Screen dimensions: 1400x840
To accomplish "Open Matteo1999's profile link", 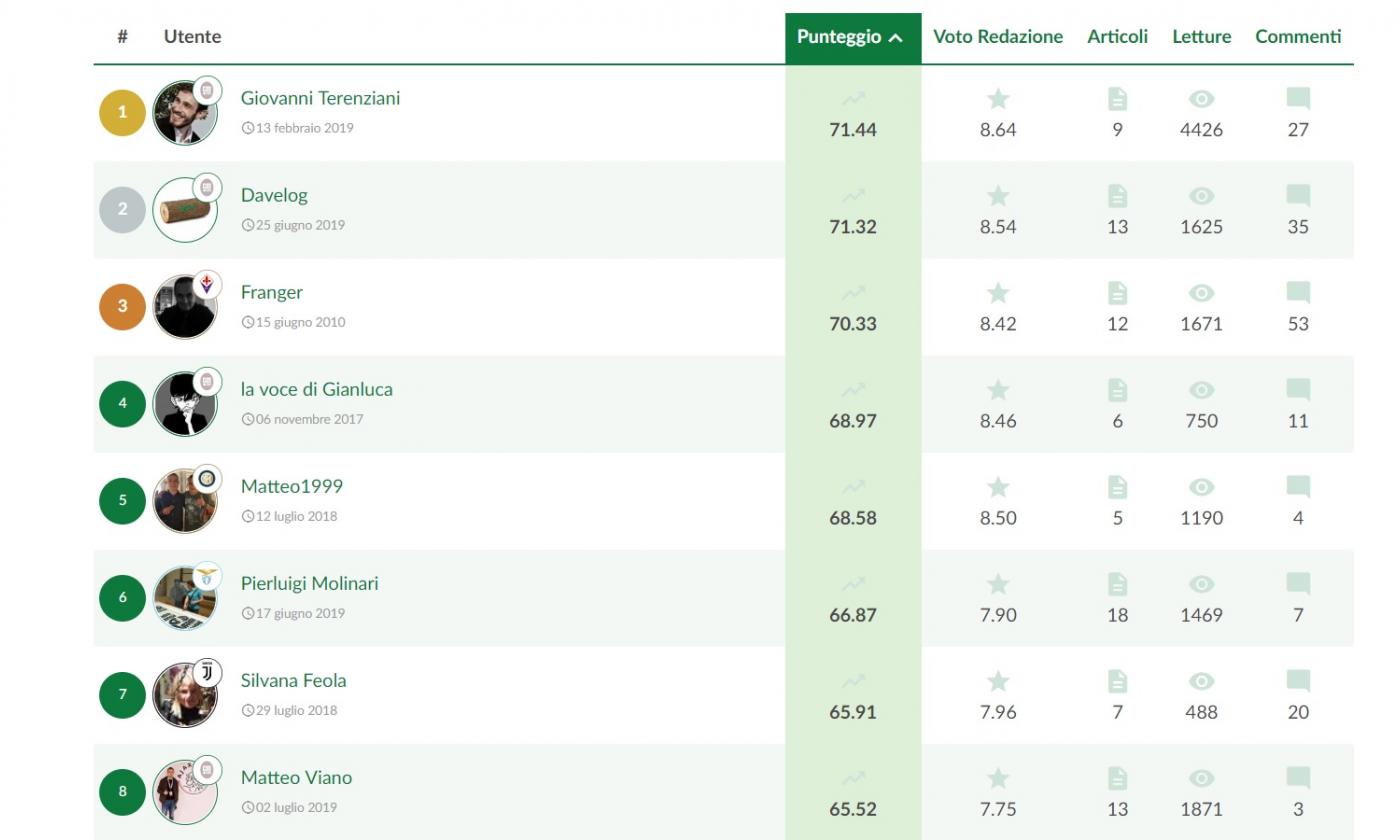I will 292,486.
